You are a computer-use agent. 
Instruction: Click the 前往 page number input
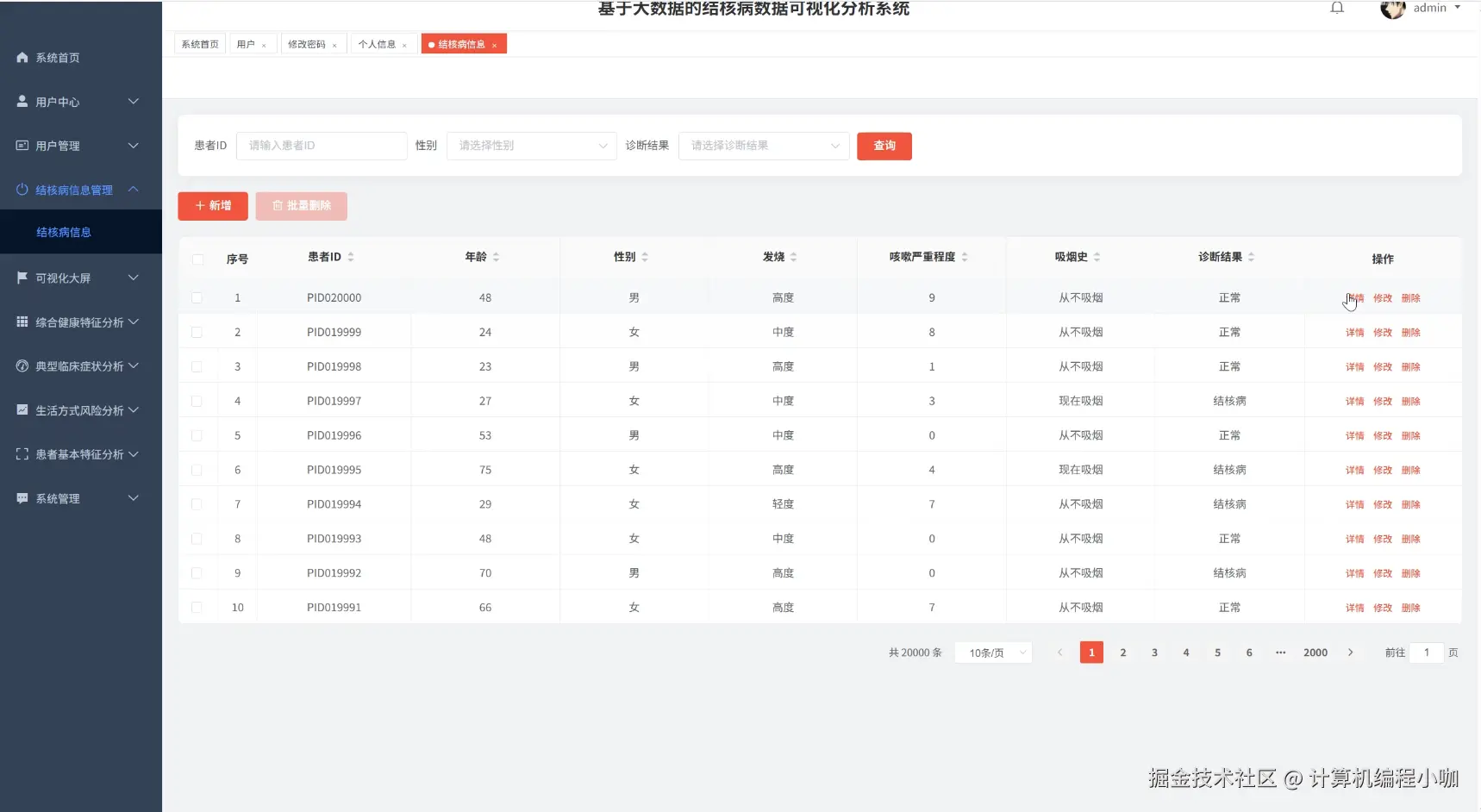point(1427,653)
